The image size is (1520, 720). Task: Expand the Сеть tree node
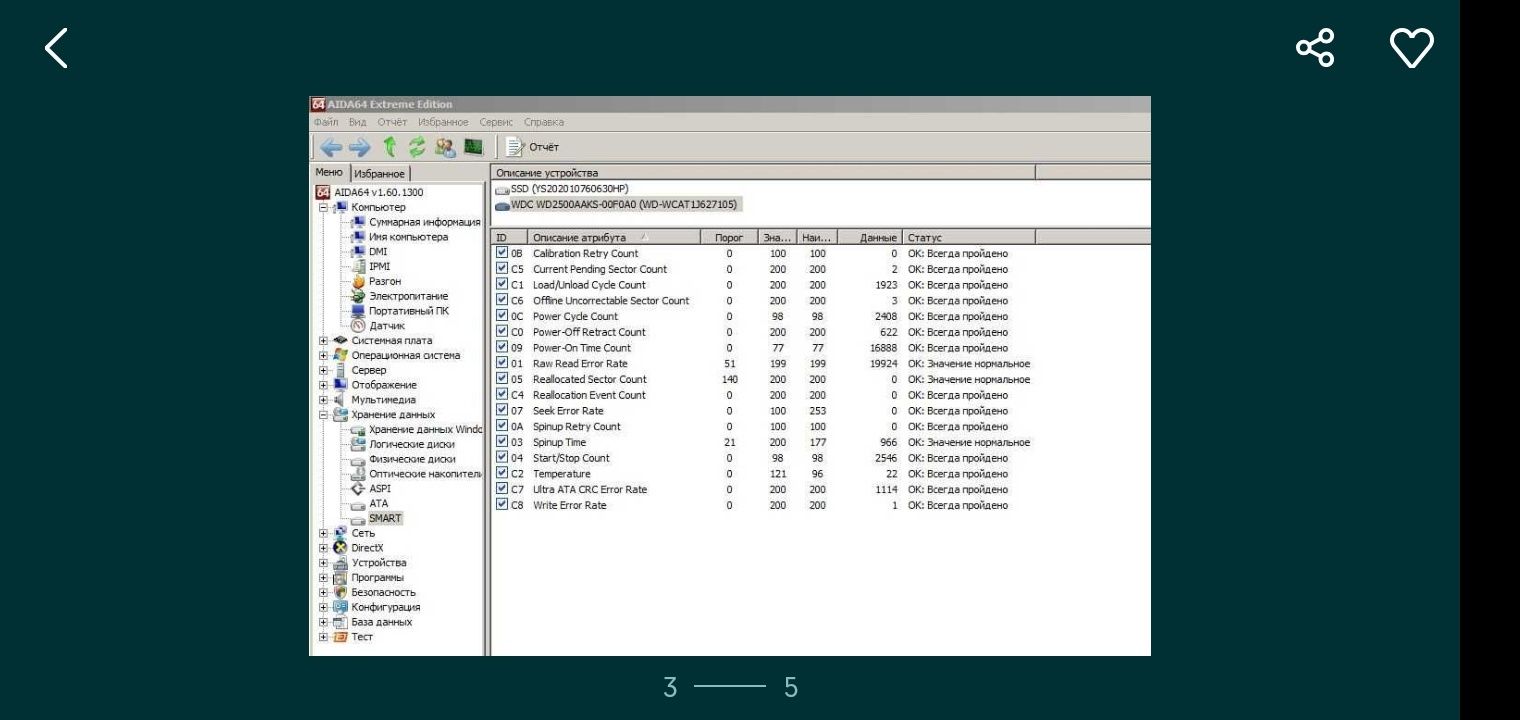[323, 533]
